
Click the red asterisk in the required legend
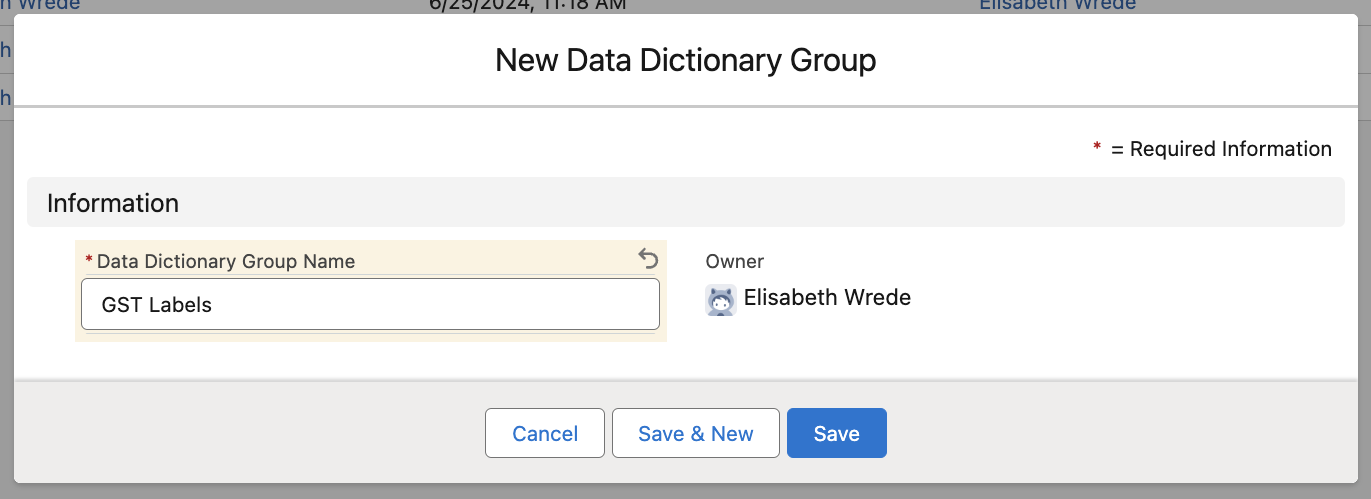pos(1097,148)
